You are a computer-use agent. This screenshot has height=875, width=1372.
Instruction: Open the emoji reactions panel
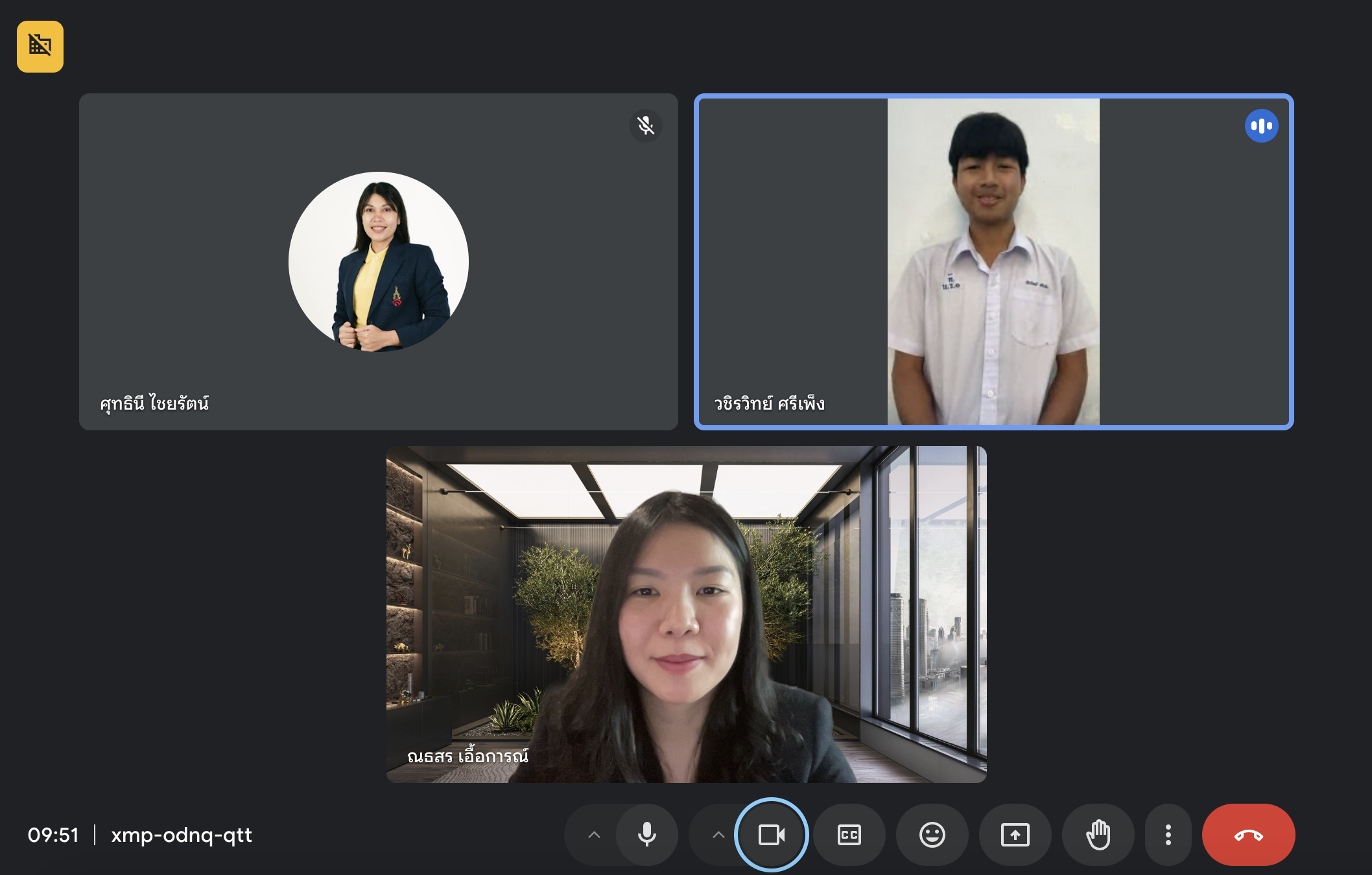click(x=932, y=835)
